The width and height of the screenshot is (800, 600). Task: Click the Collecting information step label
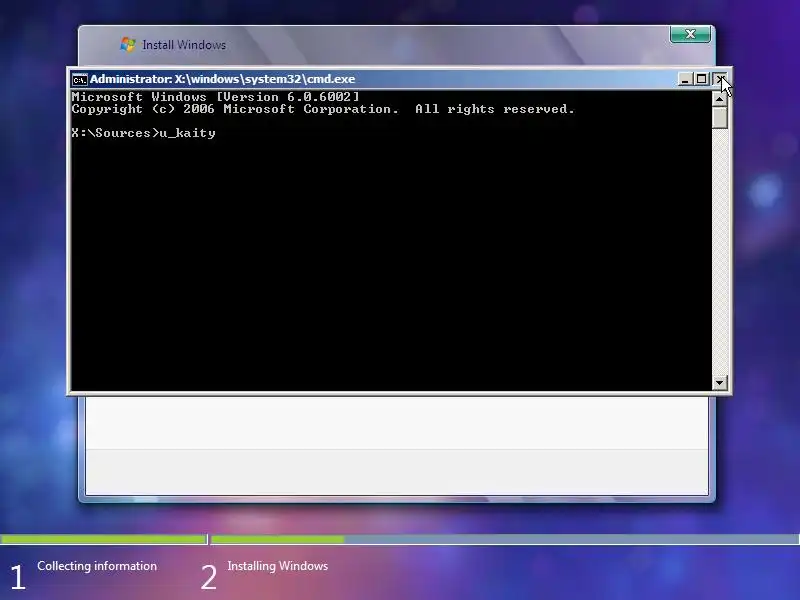[x=97, y=566]
